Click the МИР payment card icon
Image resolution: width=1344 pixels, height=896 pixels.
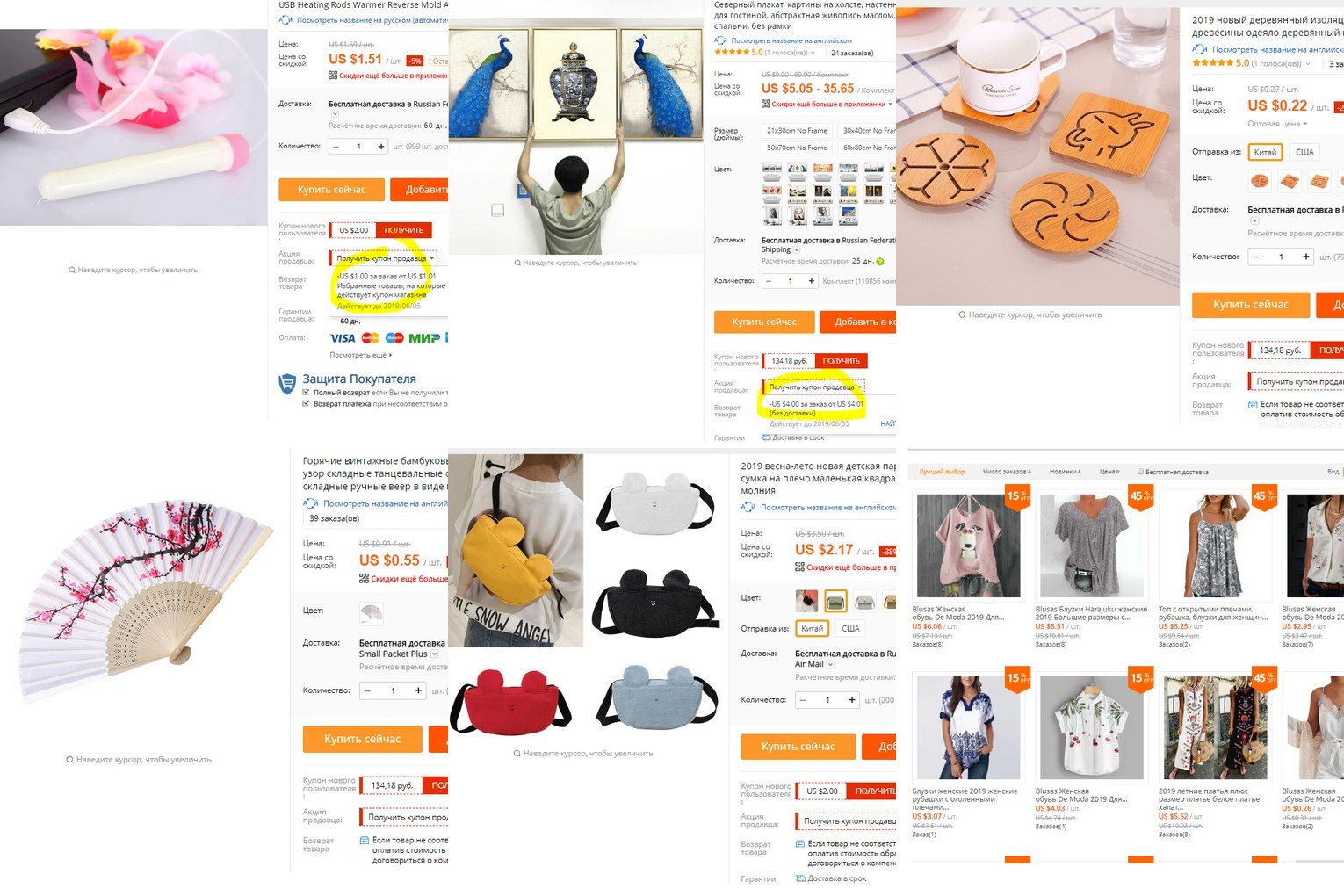(423, 338)
